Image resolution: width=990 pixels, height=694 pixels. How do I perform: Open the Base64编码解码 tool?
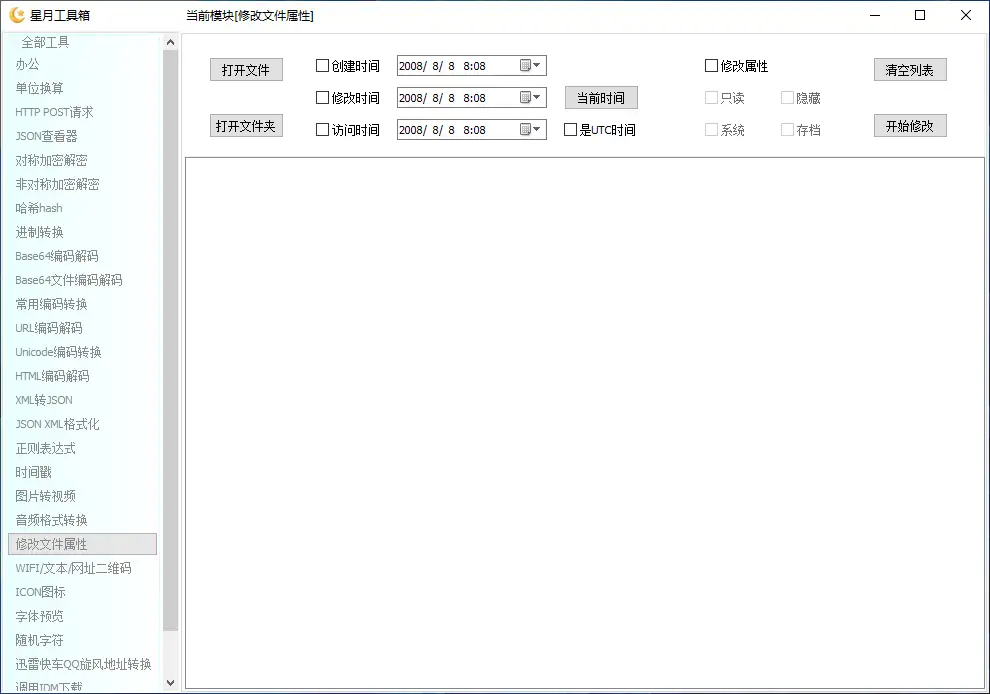pyautogui.click(x=57, y=256)
